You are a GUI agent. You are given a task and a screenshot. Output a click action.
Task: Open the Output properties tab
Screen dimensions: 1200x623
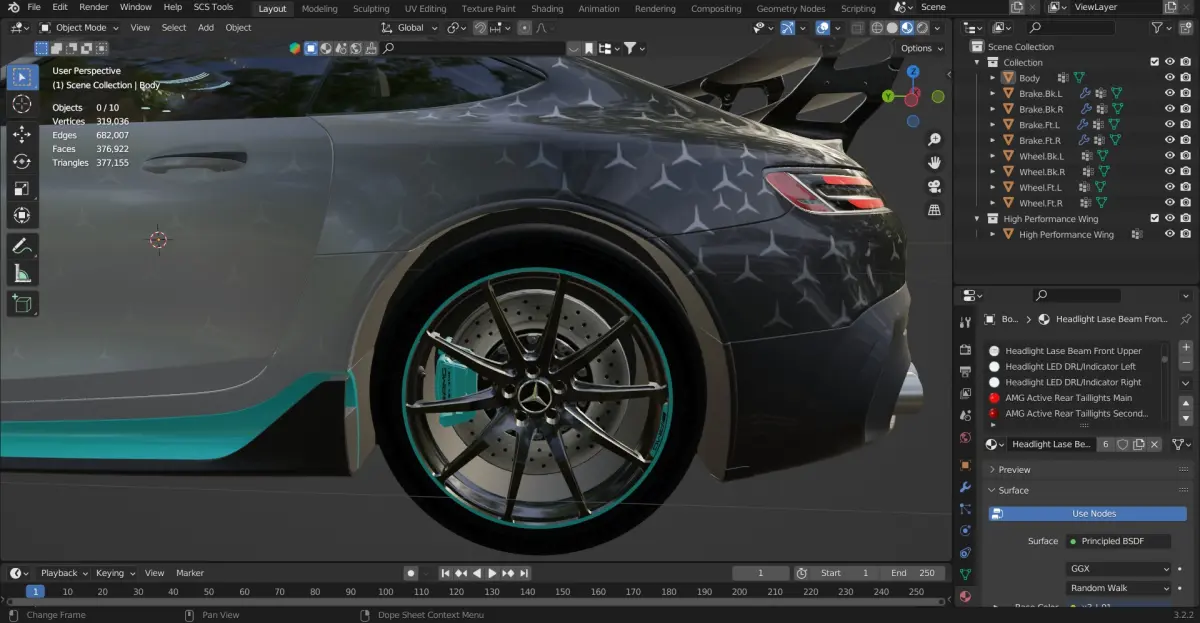pos(965,372)
